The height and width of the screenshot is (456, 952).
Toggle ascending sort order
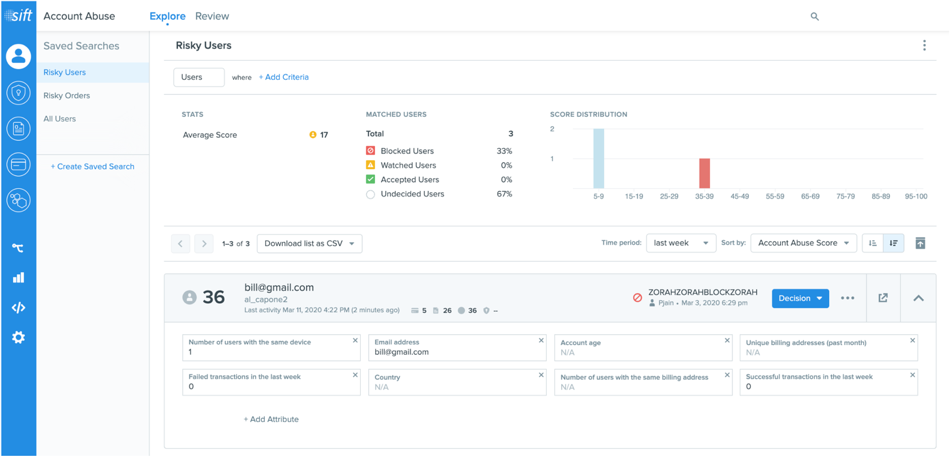click(873, 243)
